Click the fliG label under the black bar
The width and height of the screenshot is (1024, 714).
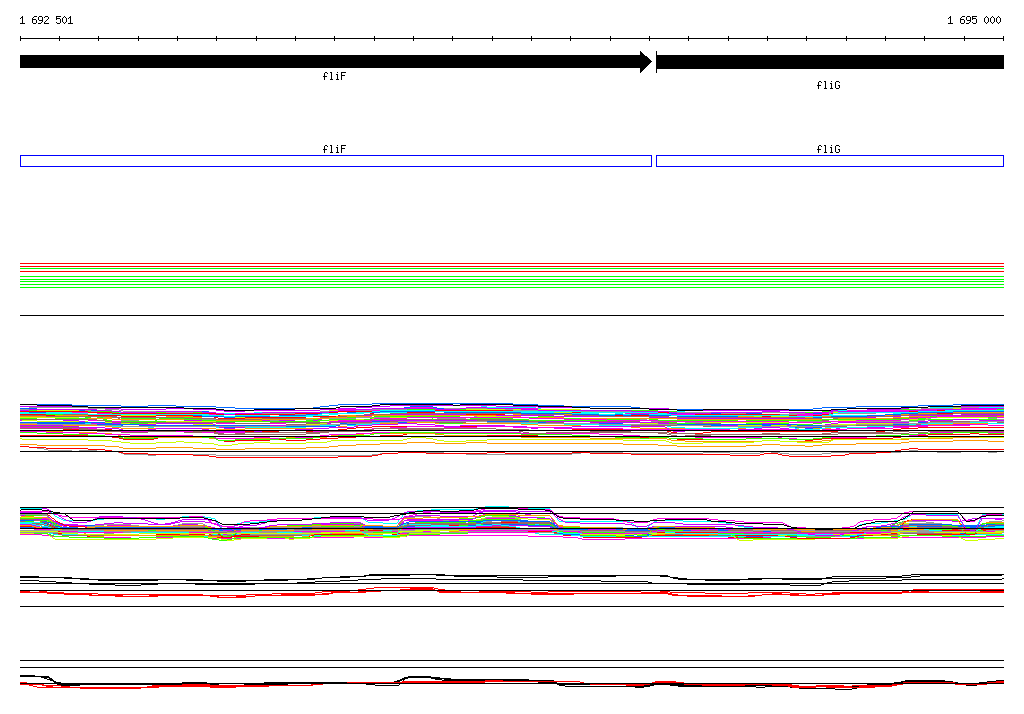click(x=828, y=86)
